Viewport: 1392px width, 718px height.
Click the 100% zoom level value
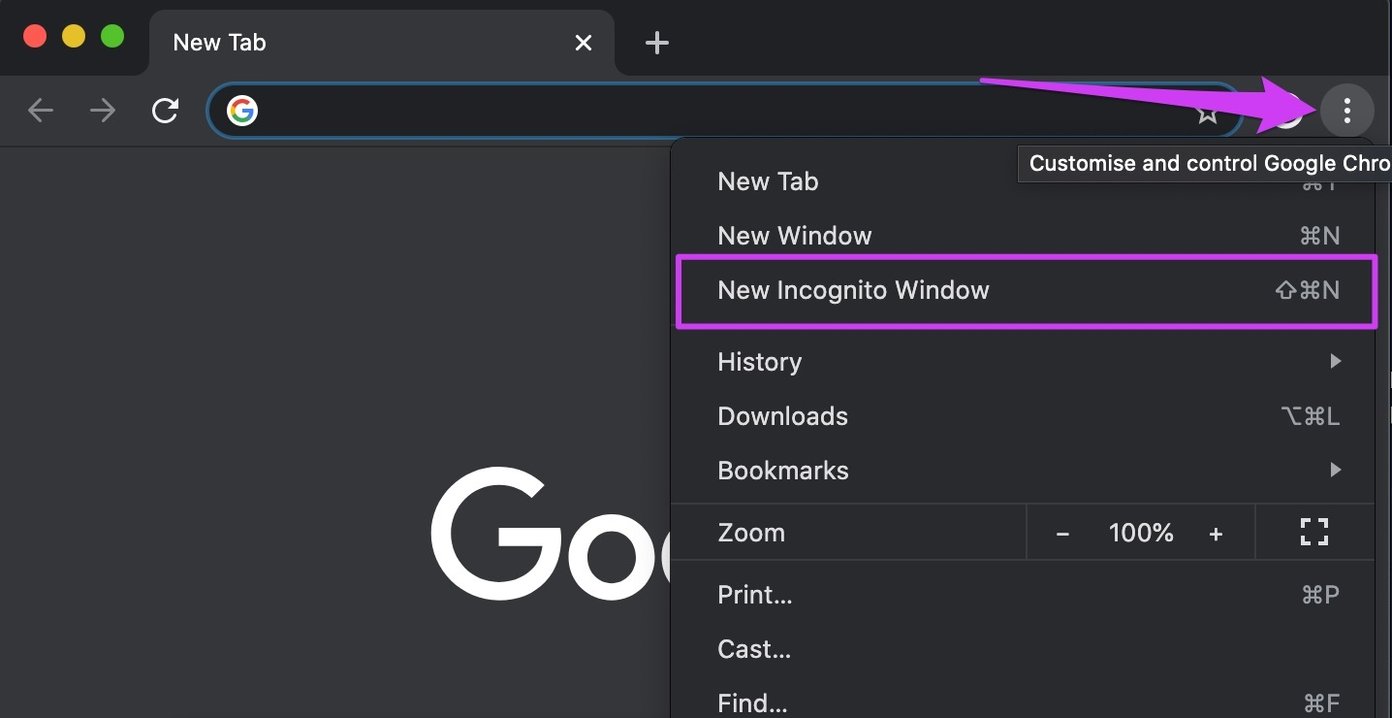coord(1141,533)
